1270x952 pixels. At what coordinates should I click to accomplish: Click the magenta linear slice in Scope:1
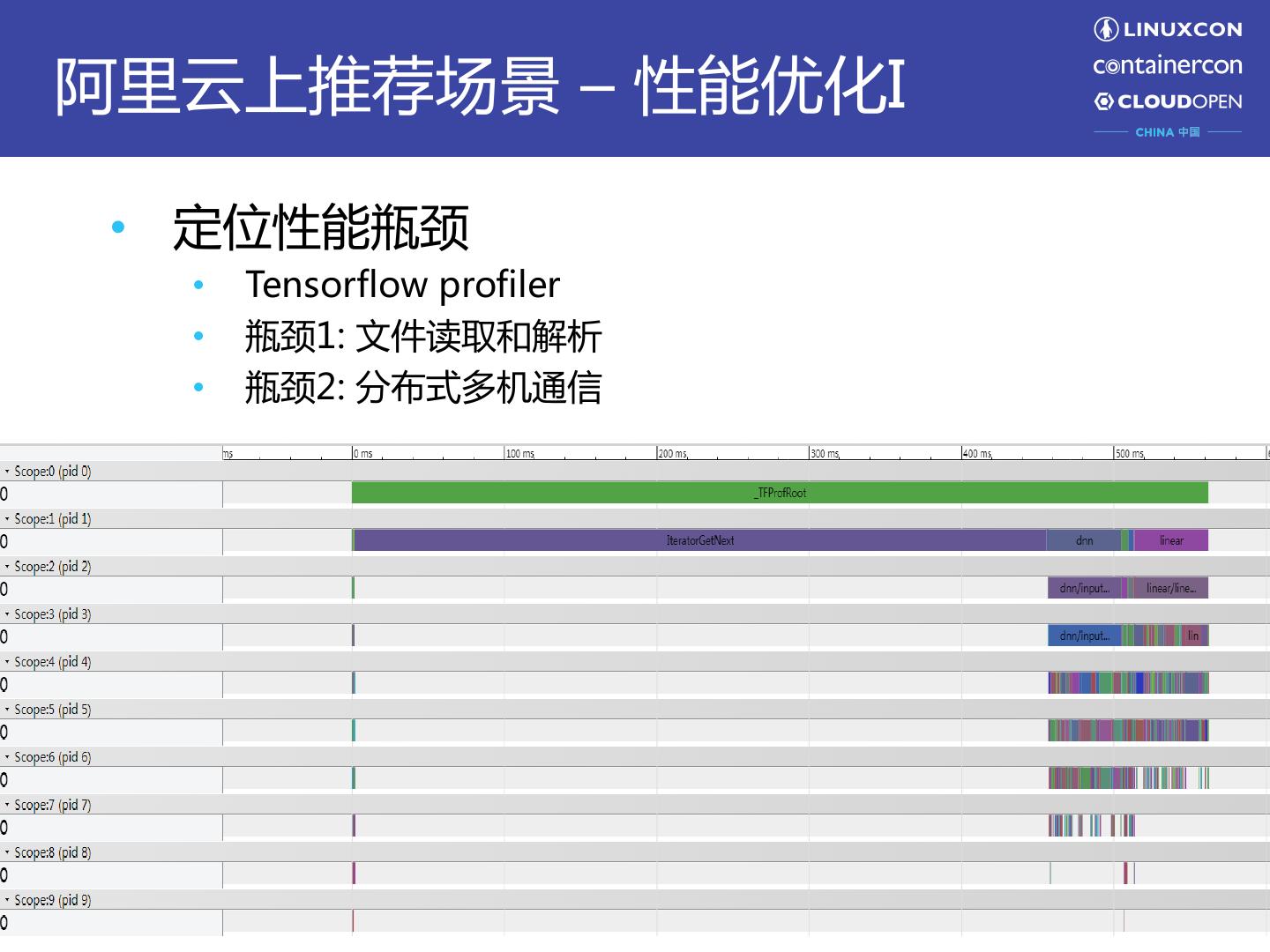(1171, 540)
